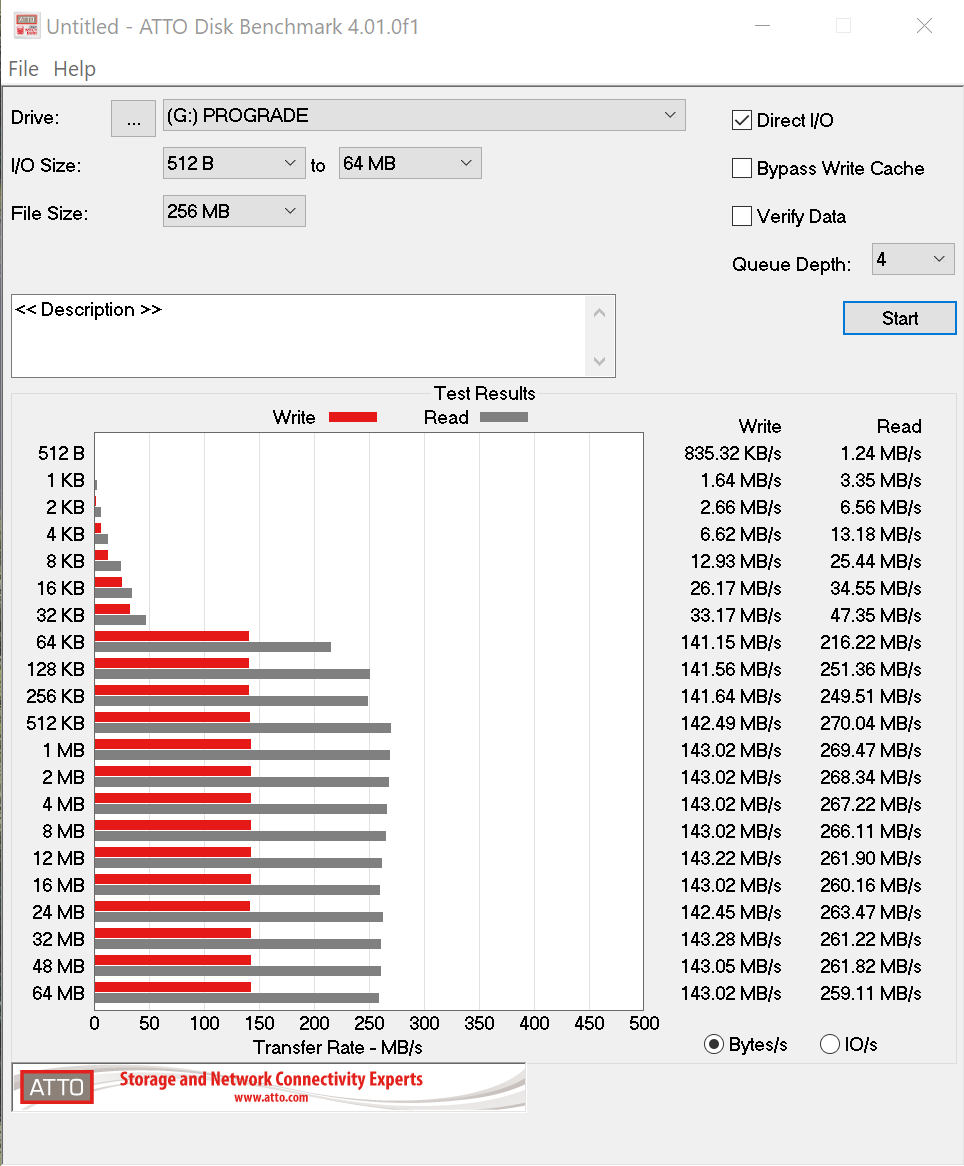
Task: Open the Help menu
Action: [x=75, y=69]
